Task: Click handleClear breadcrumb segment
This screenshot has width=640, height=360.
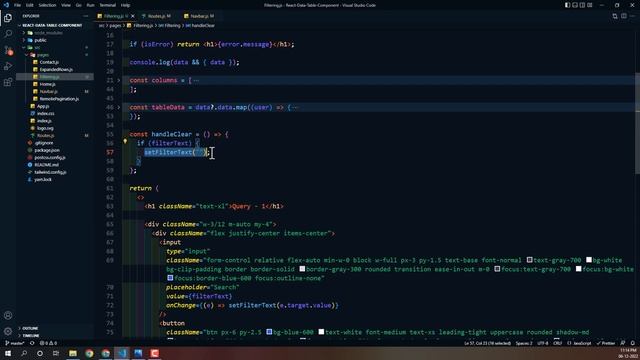Action: [x=200, y=25]
